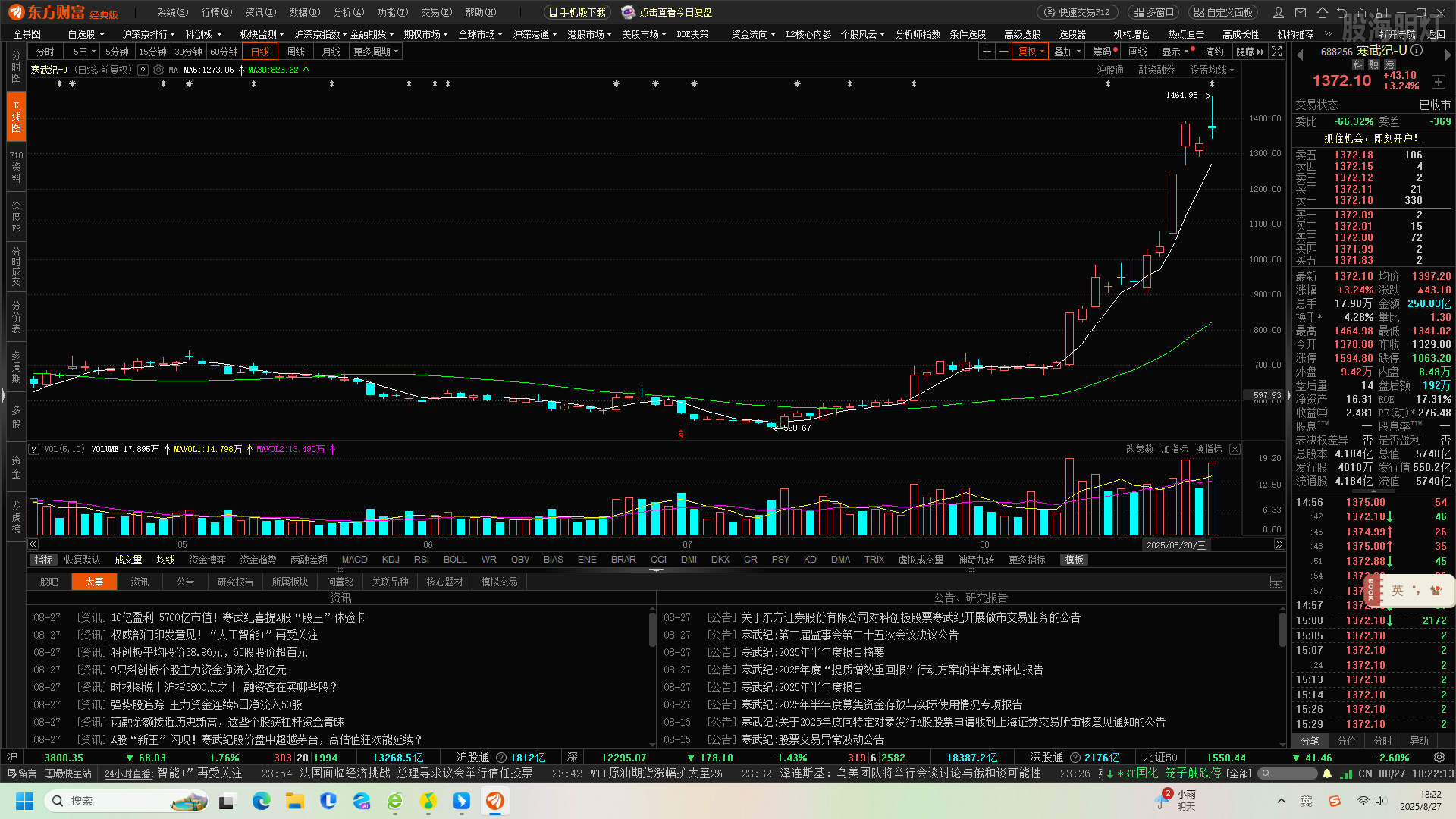This screenshot has width=1456, height=819.
Task: Open 行情 menu in menu bar
Action: coord(217,12)
